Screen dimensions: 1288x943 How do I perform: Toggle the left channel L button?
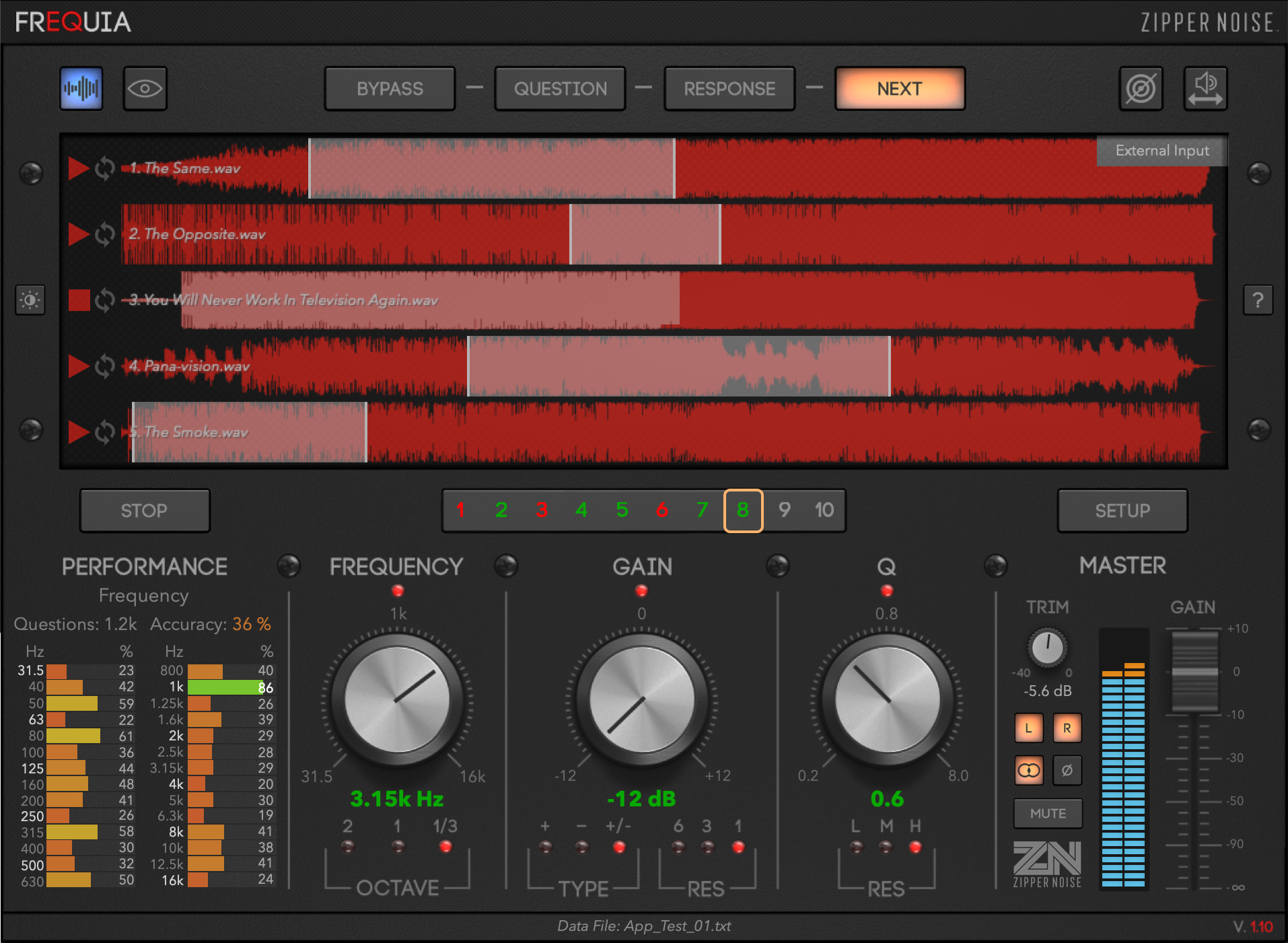[x=1028, y=728]
